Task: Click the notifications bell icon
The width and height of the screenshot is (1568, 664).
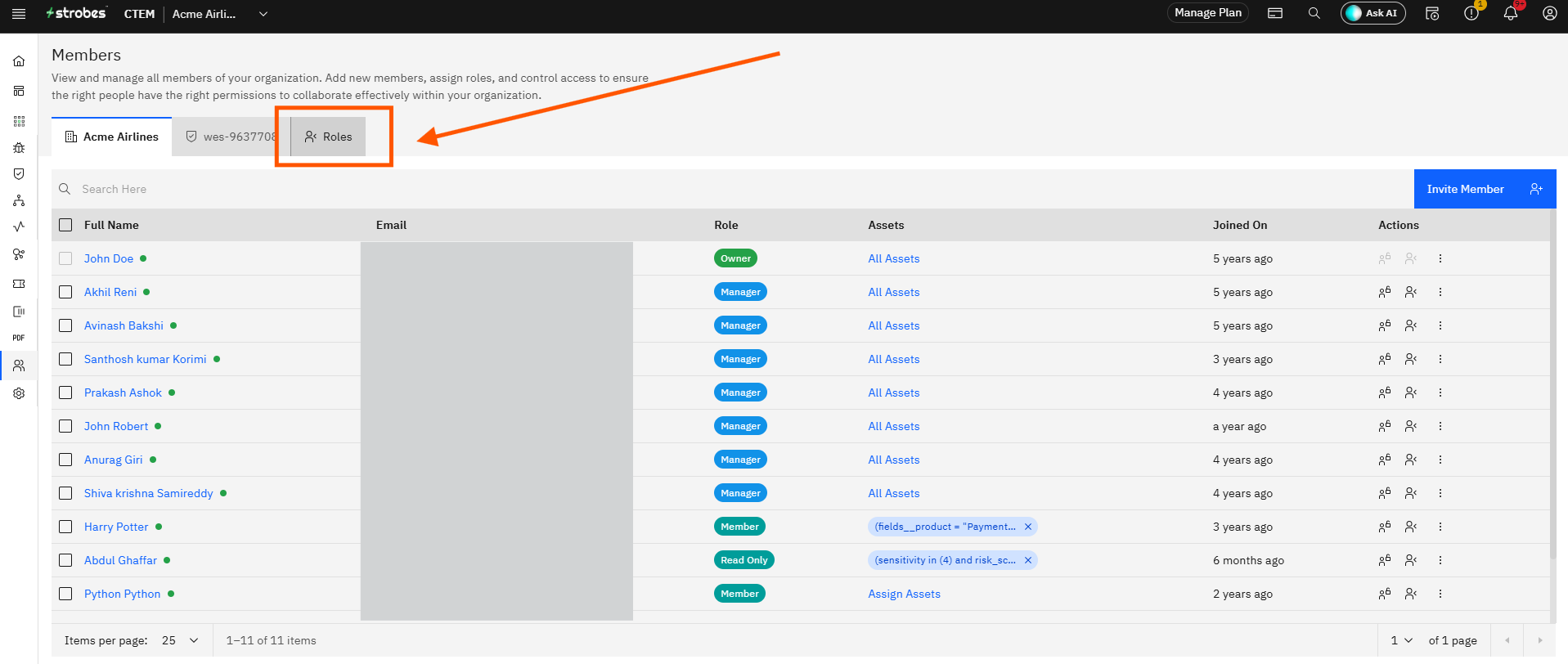Action: (x=1510, y=13)
